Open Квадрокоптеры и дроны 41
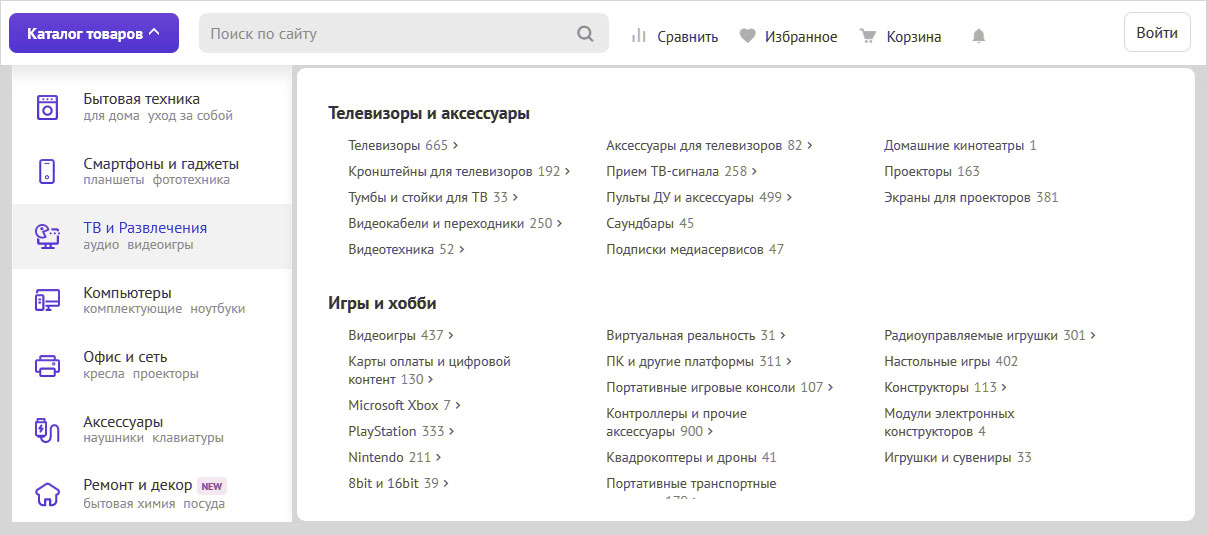Screen dimensions: 1207x535 pos(691,457)
